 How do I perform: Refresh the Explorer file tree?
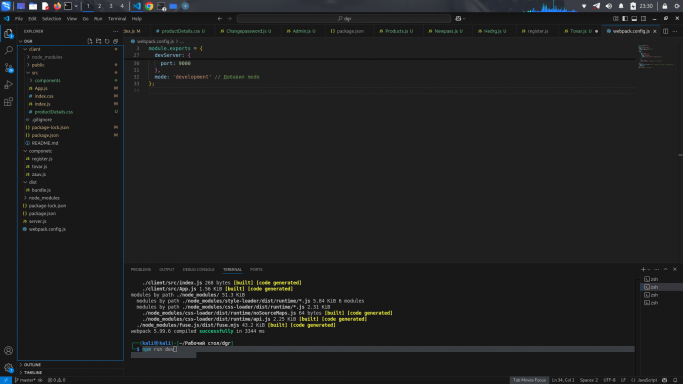click(x=107, y=41)
